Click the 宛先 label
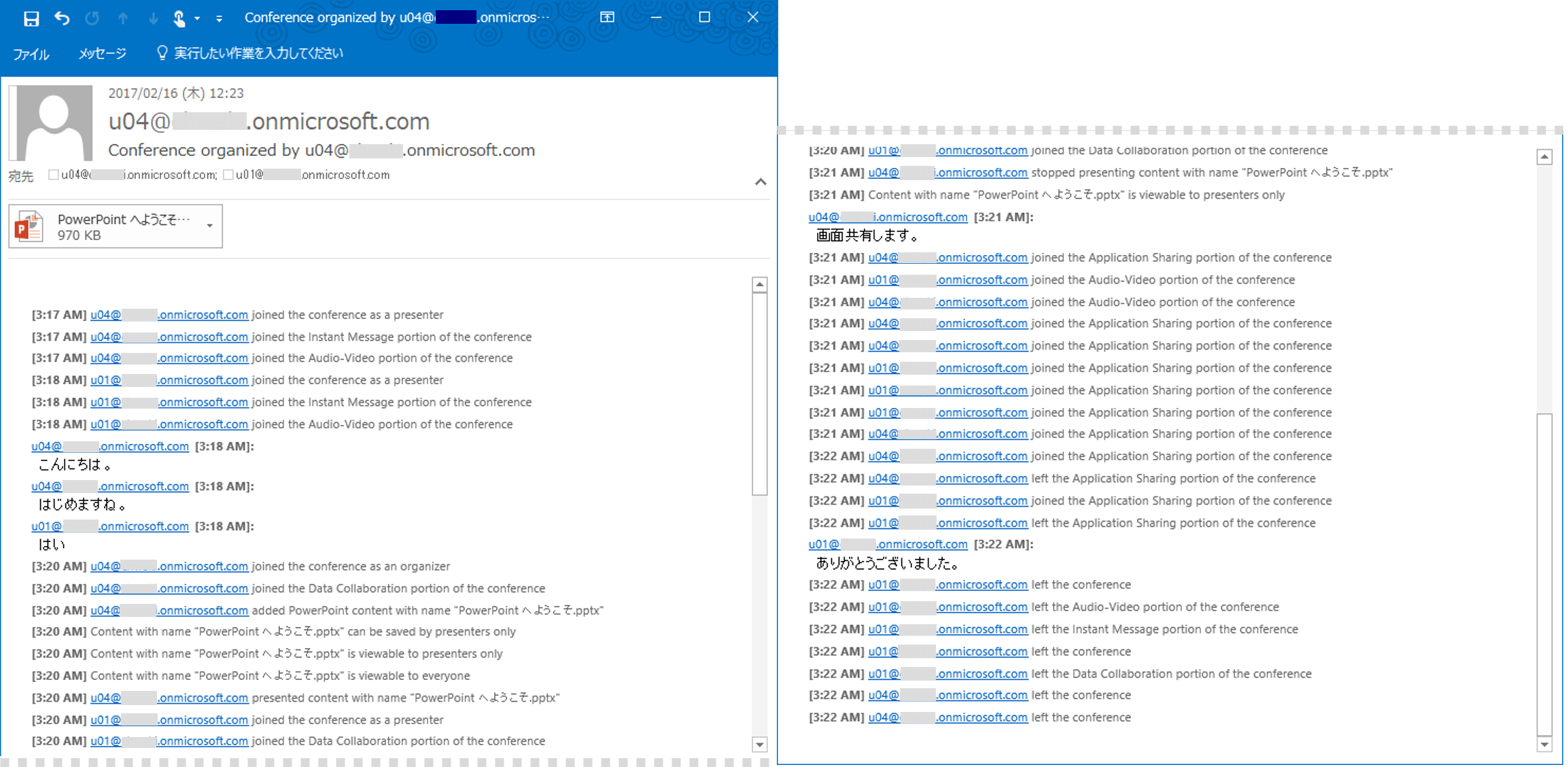The height and width of the screenshot is (767, 1568). pyautogui.click(x=21, y=176)
